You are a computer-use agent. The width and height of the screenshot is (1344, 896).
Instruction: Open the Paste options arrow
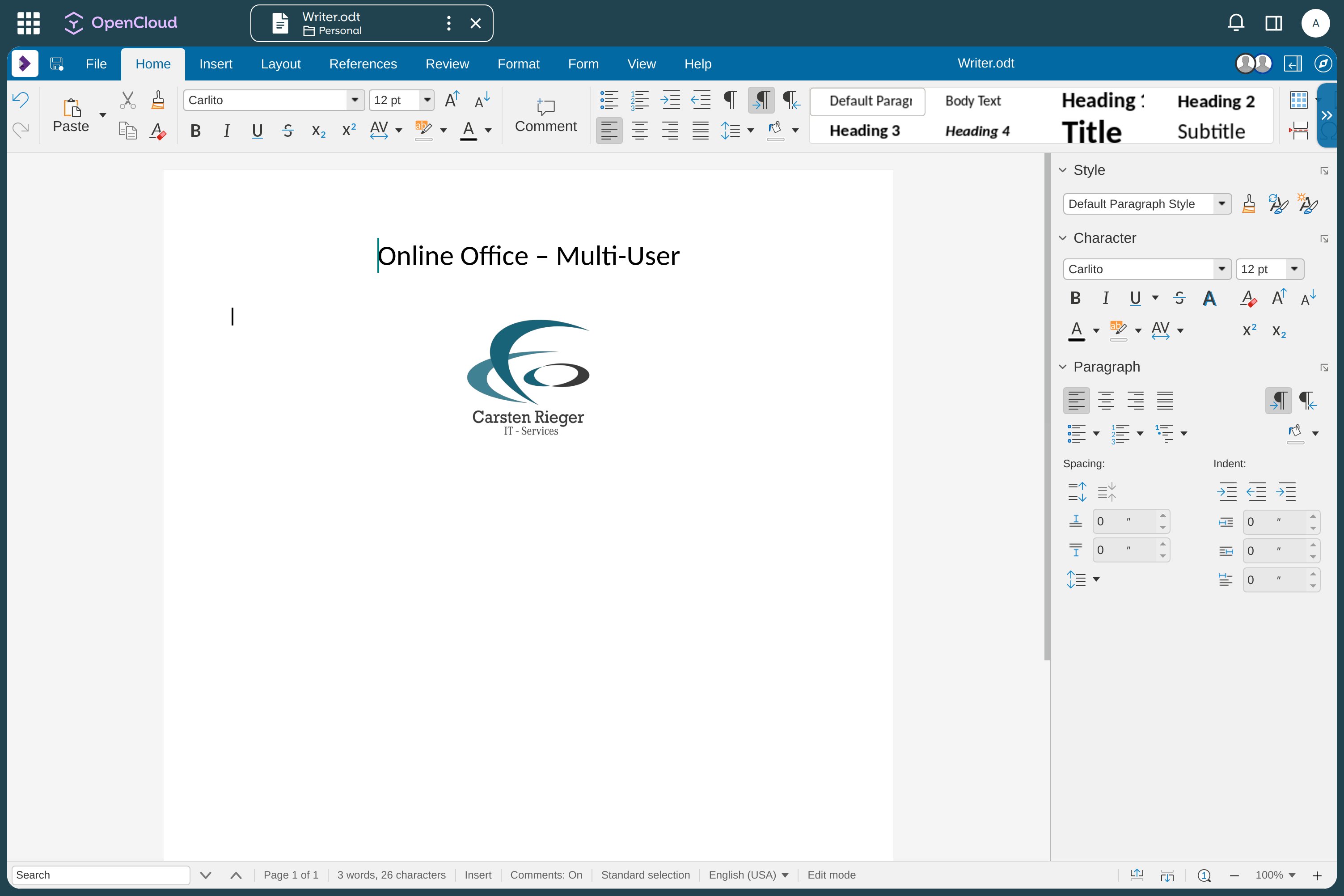coord(103,115)
